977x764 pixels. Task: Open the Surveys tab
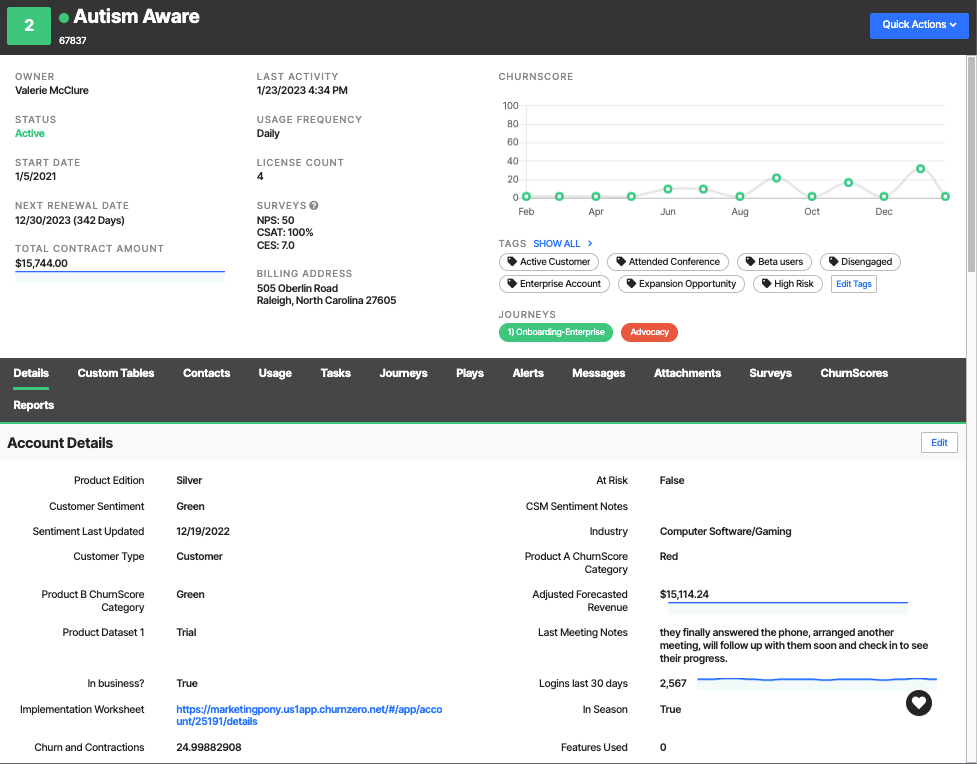[x=770, y=373]
